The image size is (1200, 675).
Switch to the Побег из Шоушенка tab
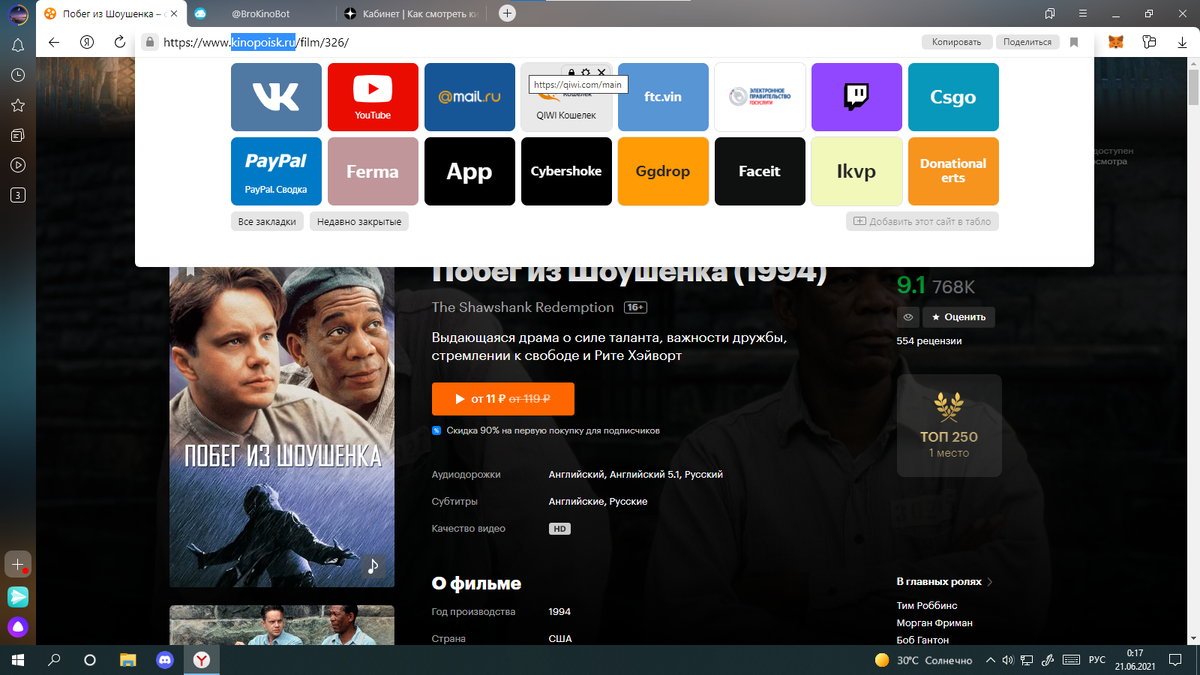[112, 13]
